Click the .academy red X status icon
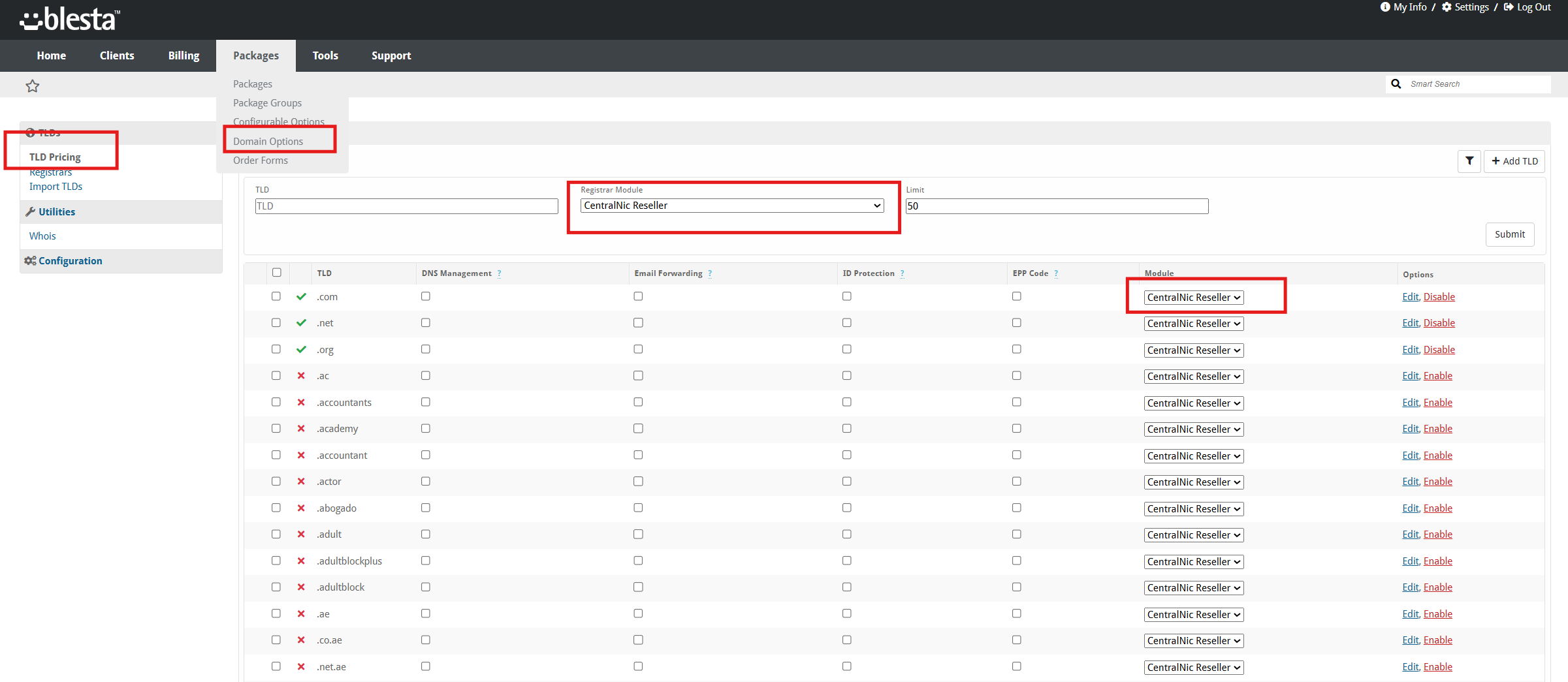The height and width of the screenshot is (682, 1568). coord(301,428)
